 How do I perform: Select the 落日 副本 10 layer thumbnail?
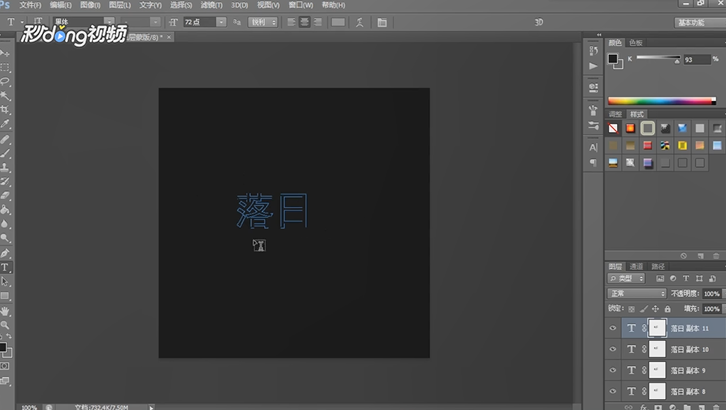pyautogui.click(x=657, y=349)
